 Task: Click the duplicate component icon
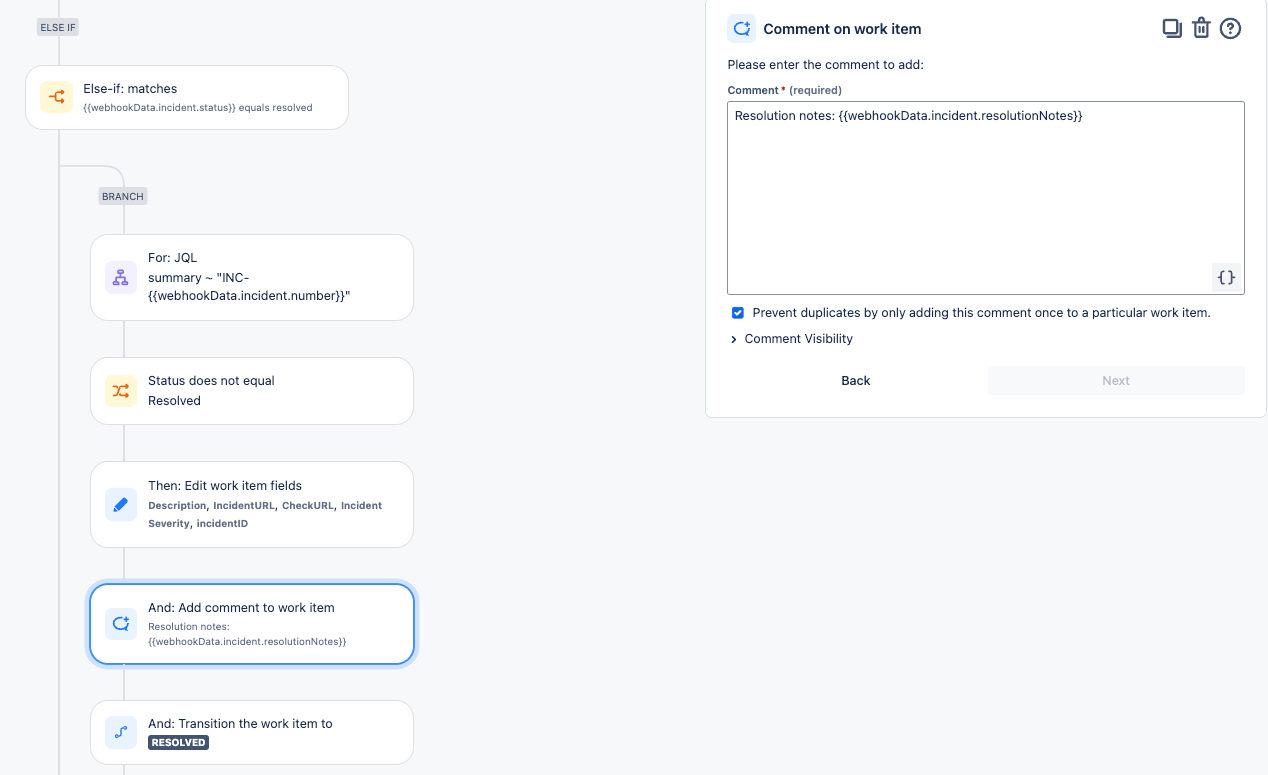(x=1172, y=28)
